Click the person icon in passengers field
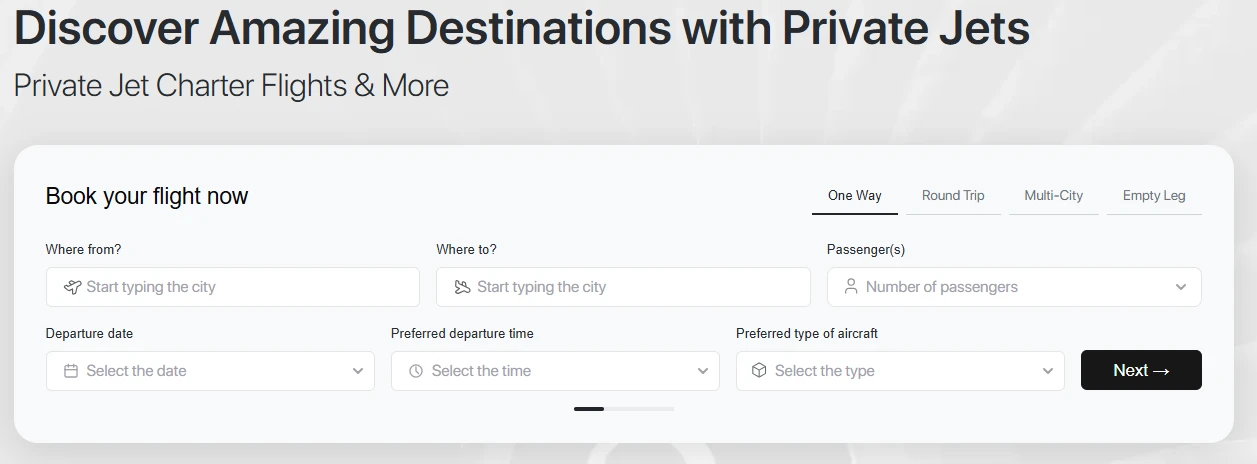1257x464 pixels. (x=851, y=287)
